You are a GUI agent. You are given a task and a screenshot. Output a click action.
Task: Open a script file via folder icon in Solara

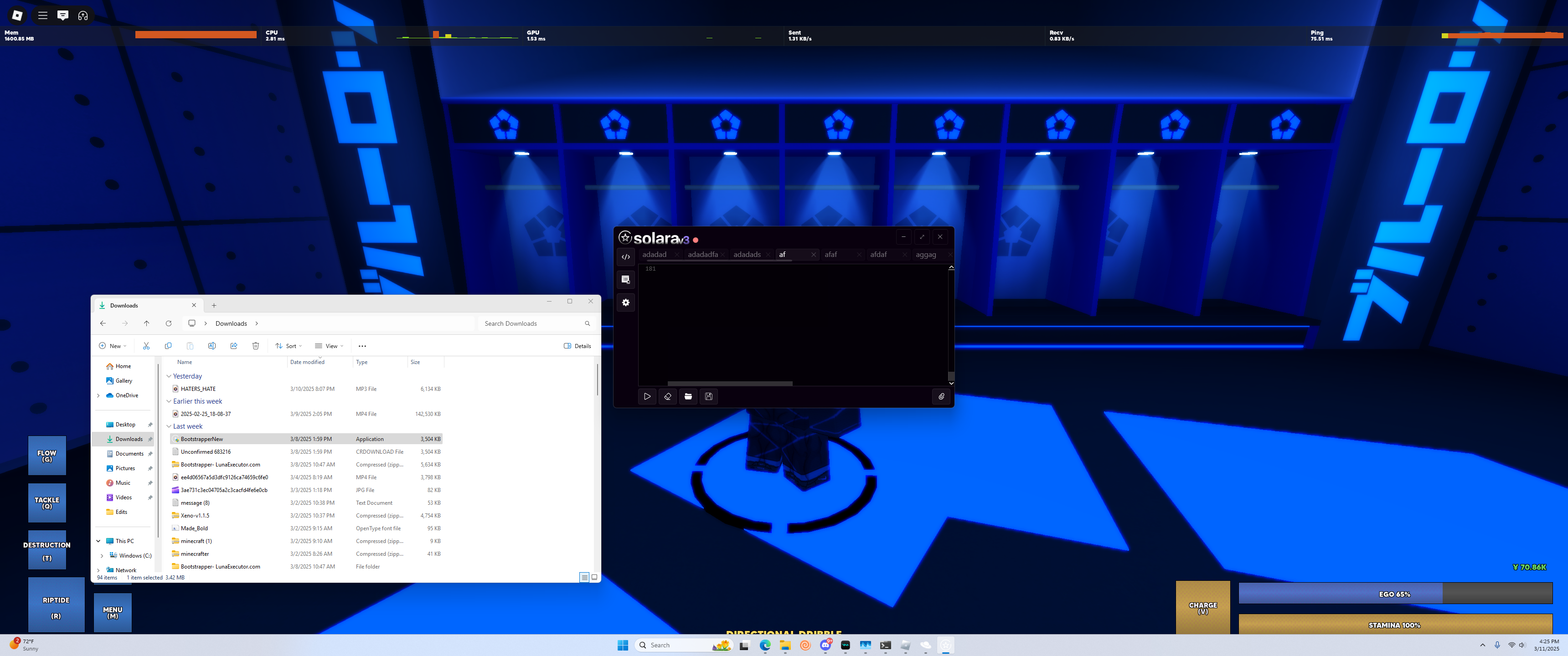tap(688, 396)
